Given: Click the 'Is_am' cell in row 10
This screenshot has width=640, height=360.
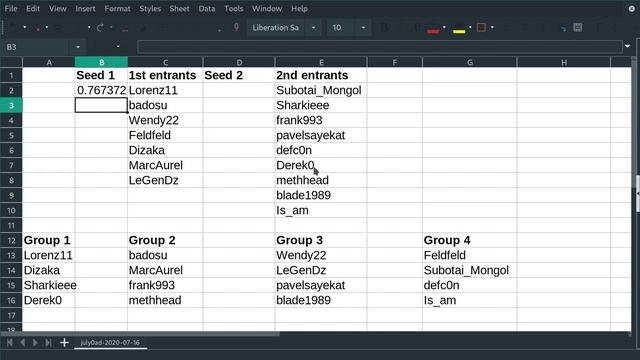Looking at the screenshot, I should tap(321, 210).
